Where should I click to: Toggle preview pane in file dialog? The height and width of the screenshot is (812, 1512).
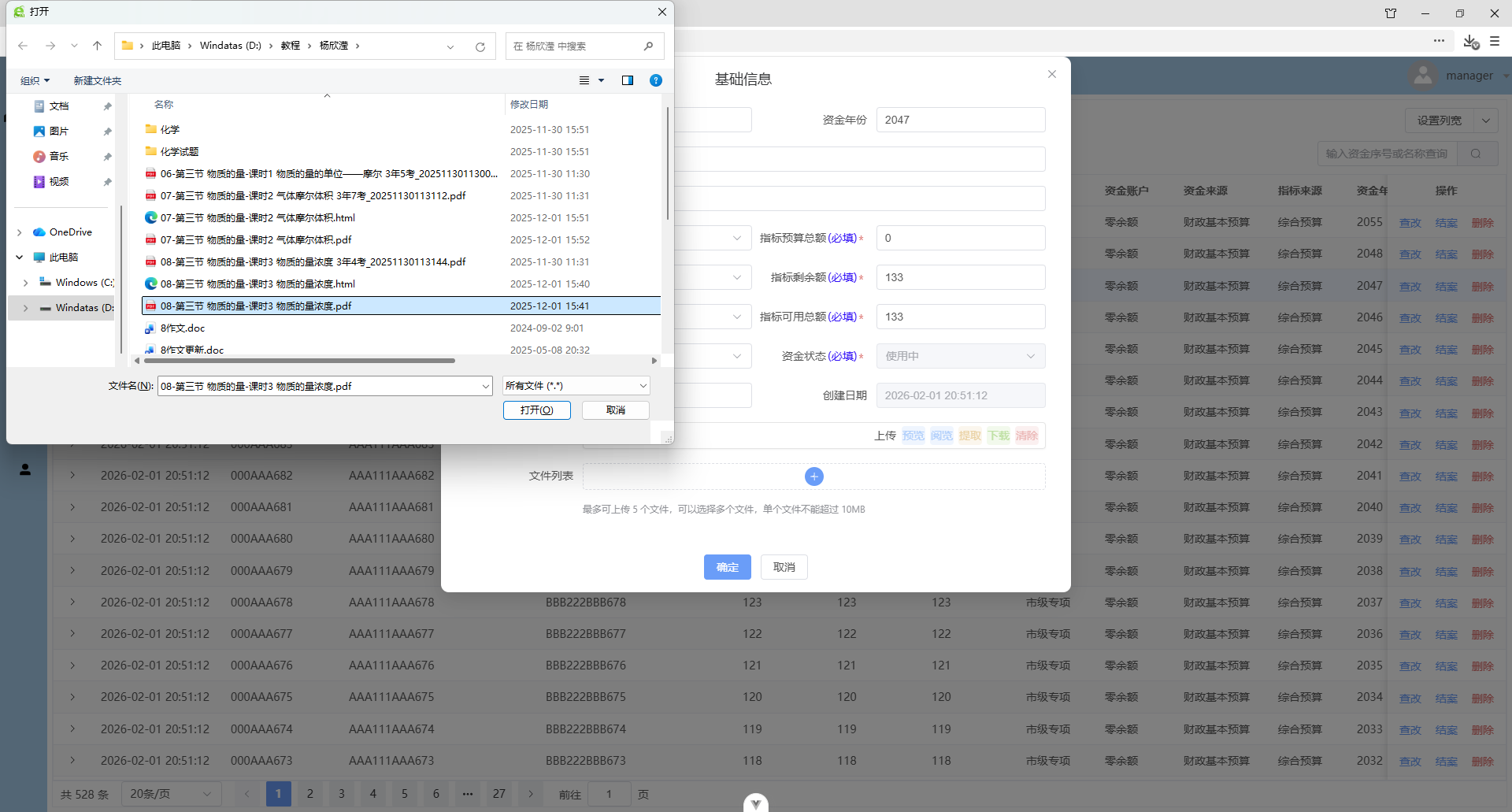(x=628, y=80)
